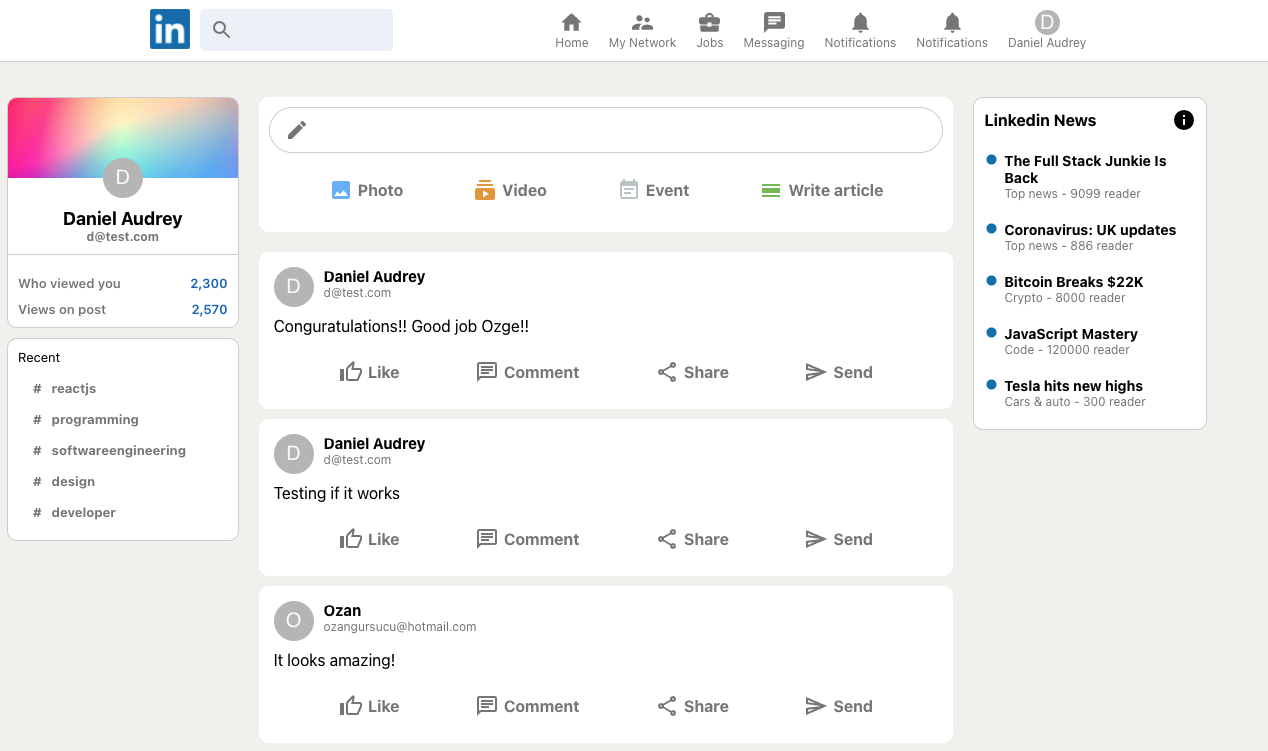Select the Write article option
This screenshot has height=751, width=1268.
(770, 189)
